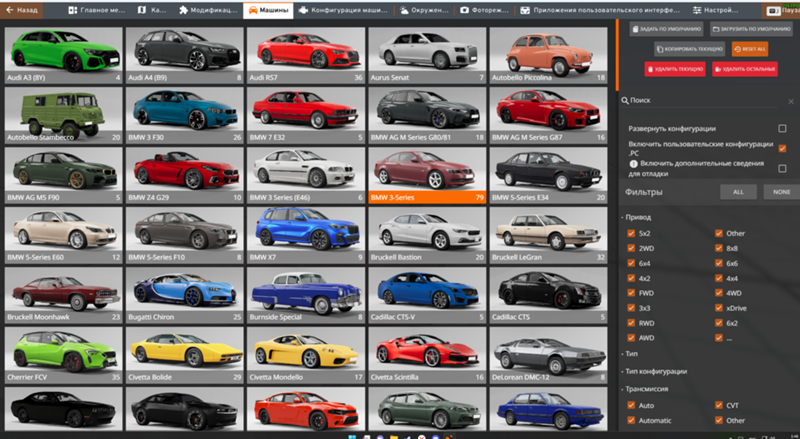Click the trash icon on Удалить текущую
This screenshot has height=439, width=800.
(x=651, y=69)
